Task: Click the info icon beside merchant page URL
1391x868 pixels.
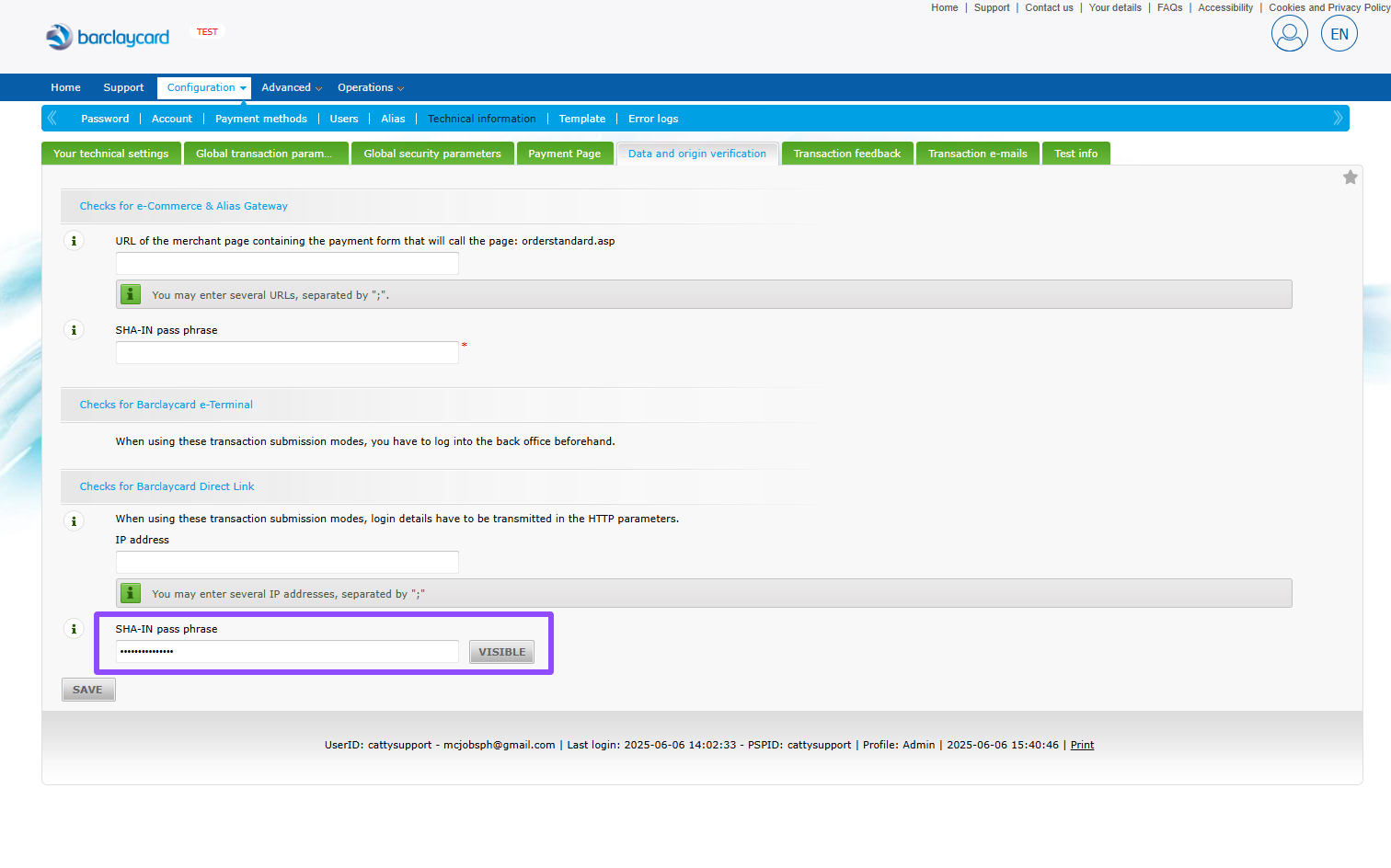Action: click(x=74, y=241)
